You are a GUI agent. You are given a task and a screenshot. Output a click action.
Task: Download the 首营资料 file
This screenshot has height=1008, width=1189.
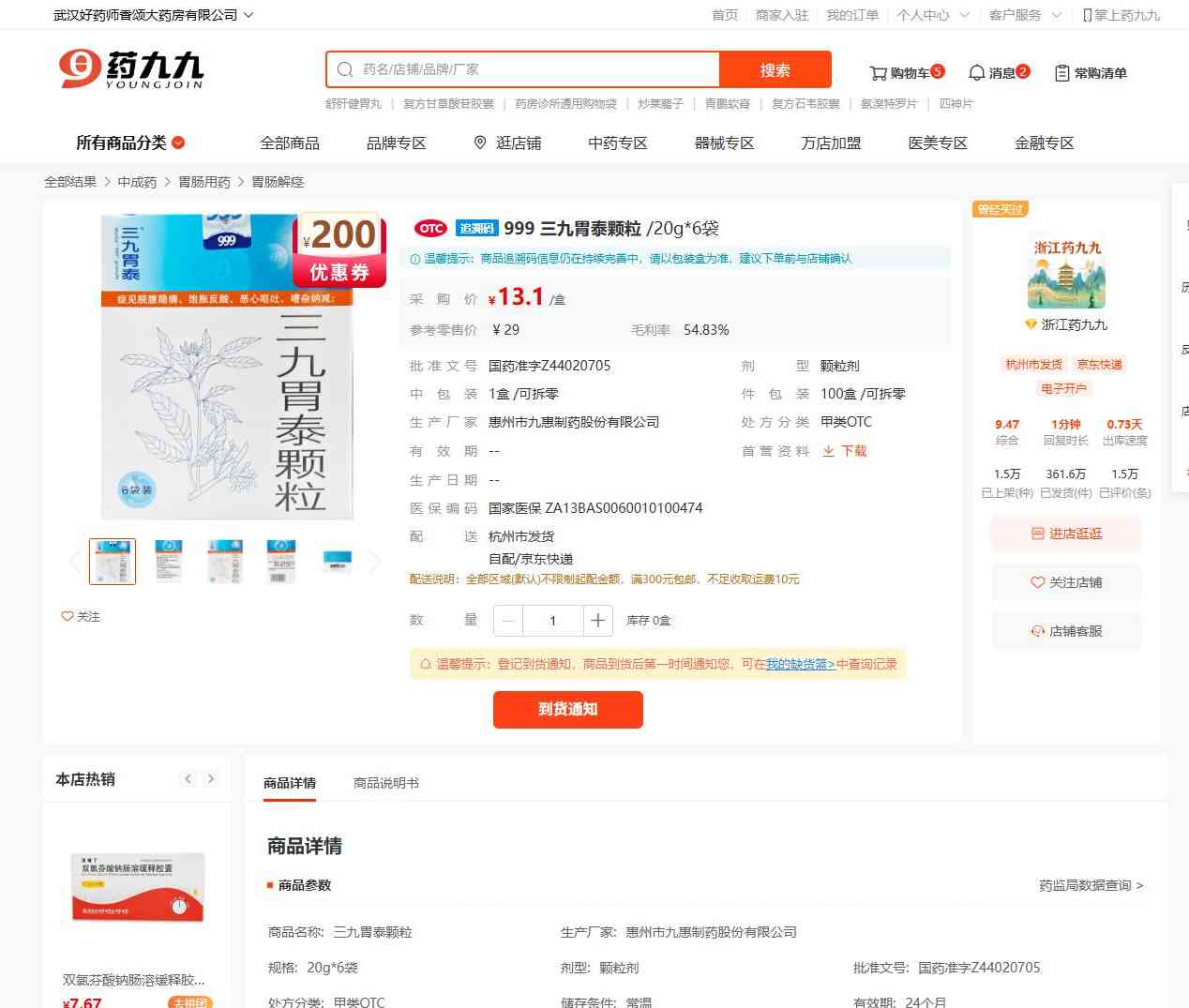(x=845, y=451)
